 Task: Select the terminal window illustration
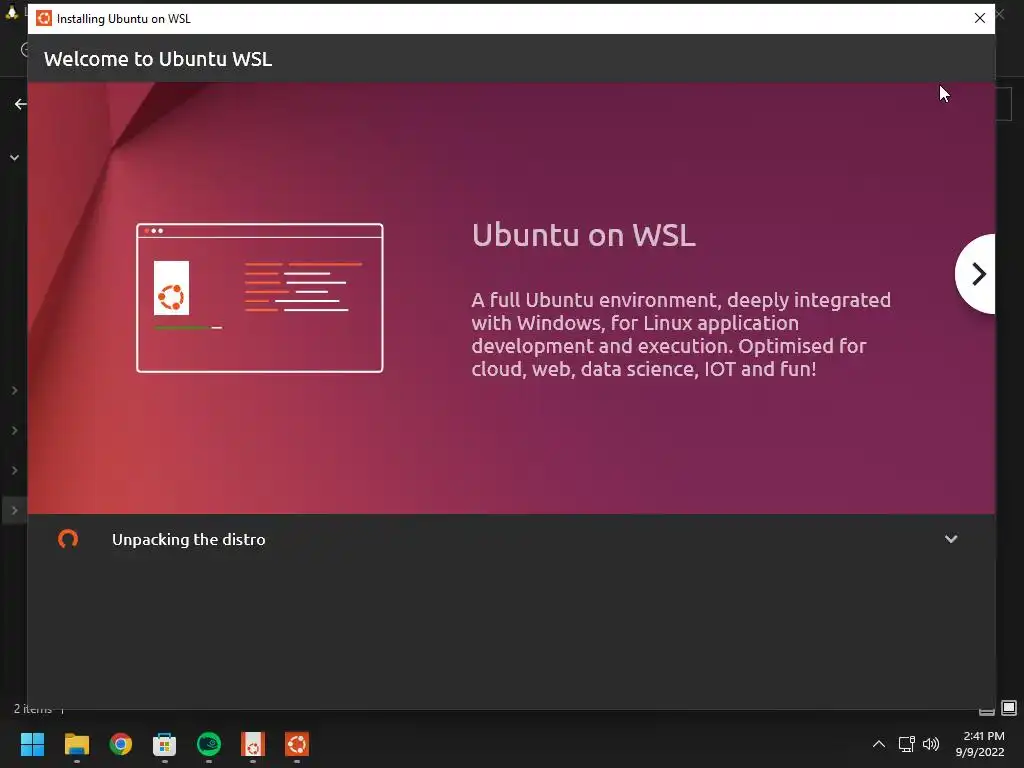[x=259, y=298]
